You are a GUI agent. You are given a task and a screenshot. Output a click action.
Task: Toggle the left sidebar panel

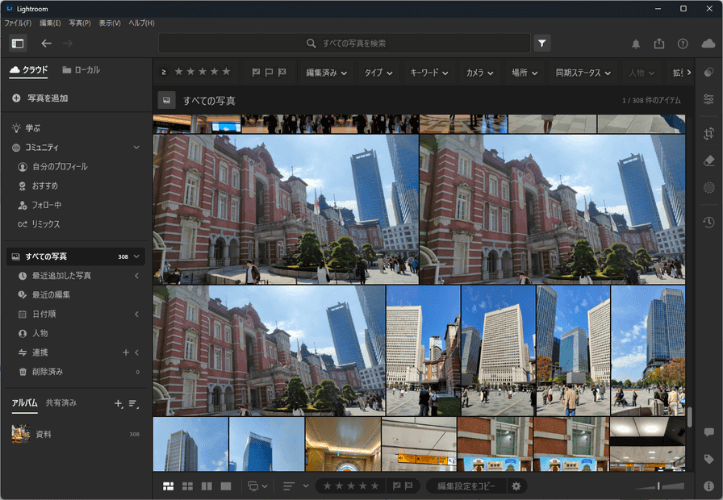click(17, 43)
